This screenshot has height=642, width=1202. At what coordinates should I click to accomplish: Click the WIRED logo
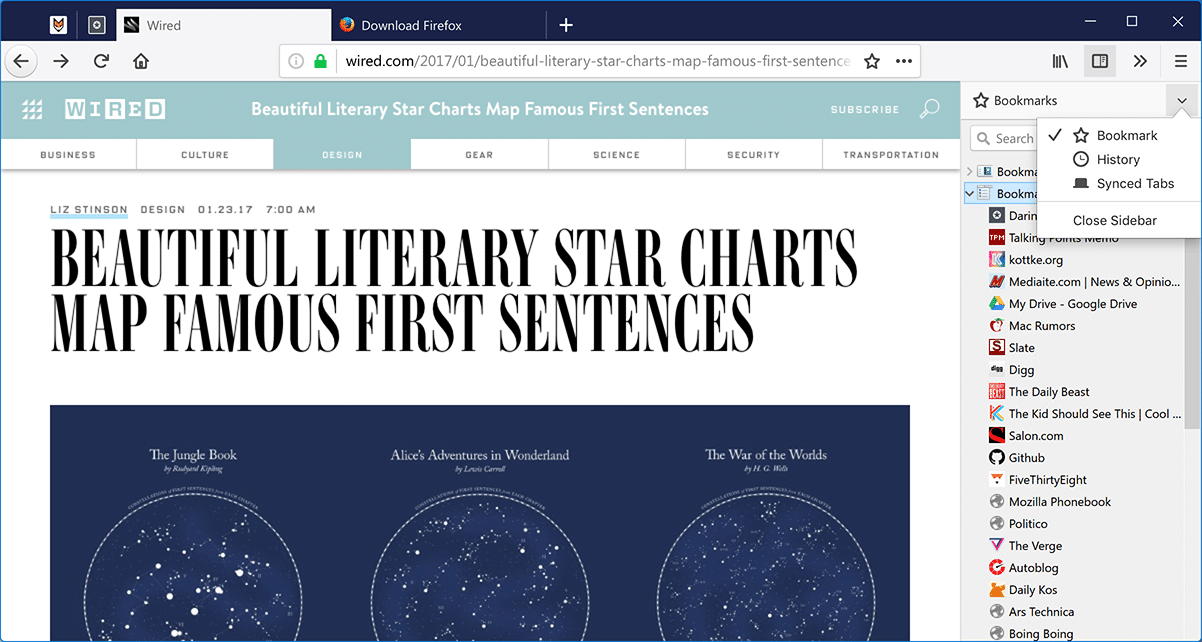point(115,109)
